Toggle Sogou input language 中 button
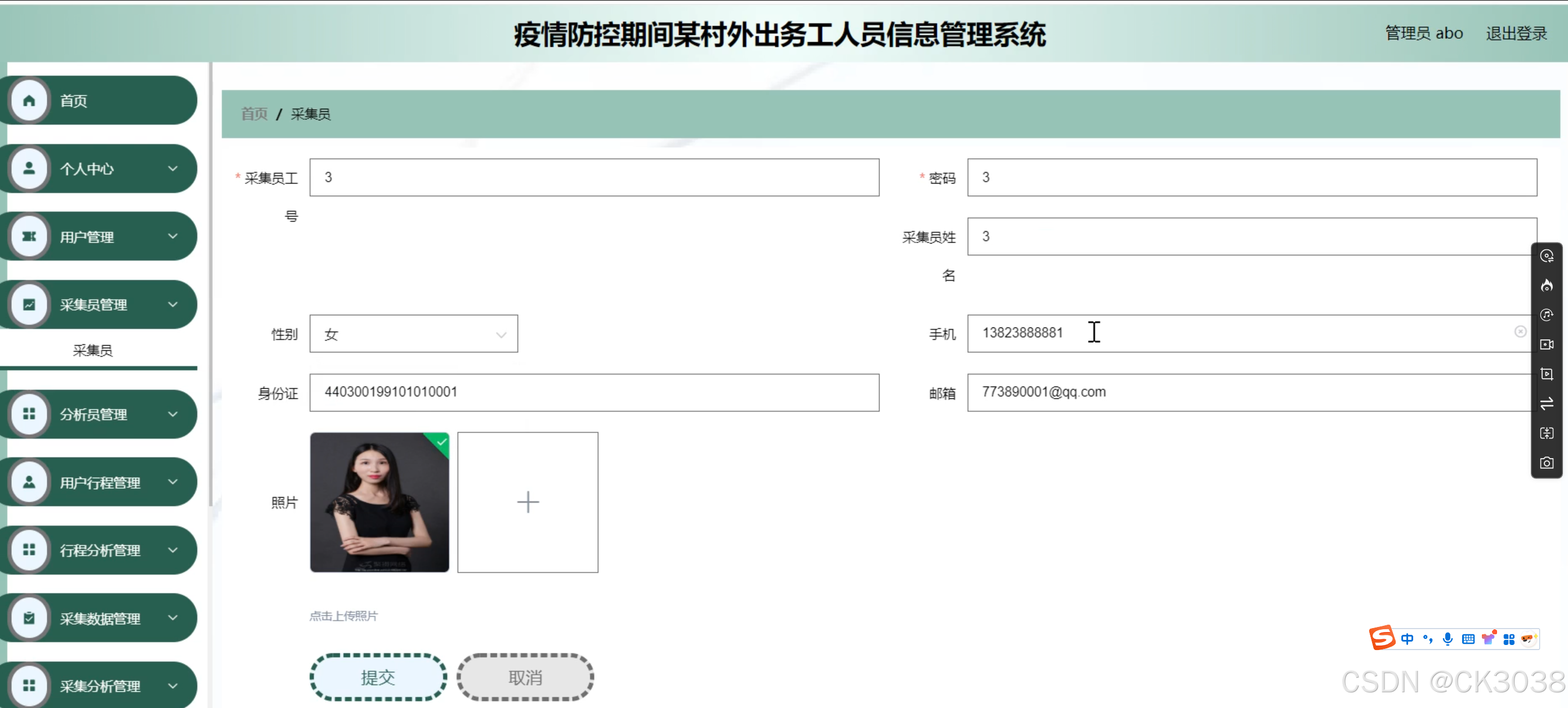 pos(1406,639)
